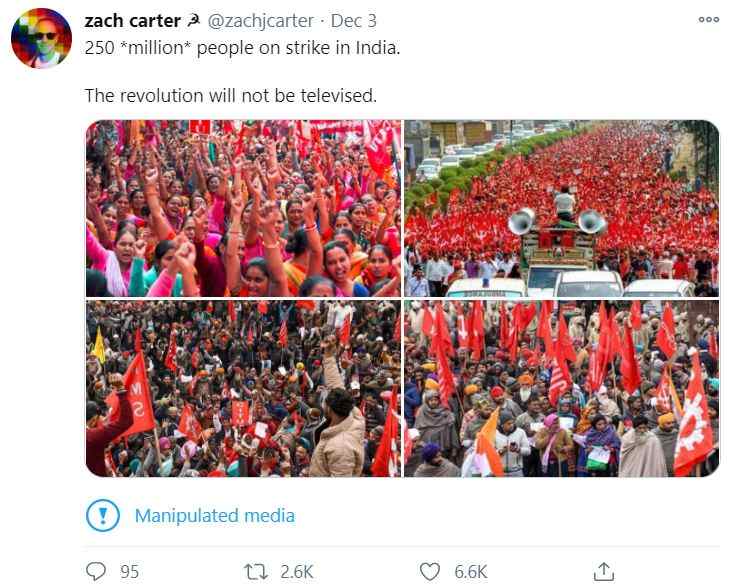Open the three-dot more options menu

tap(709, 20)
